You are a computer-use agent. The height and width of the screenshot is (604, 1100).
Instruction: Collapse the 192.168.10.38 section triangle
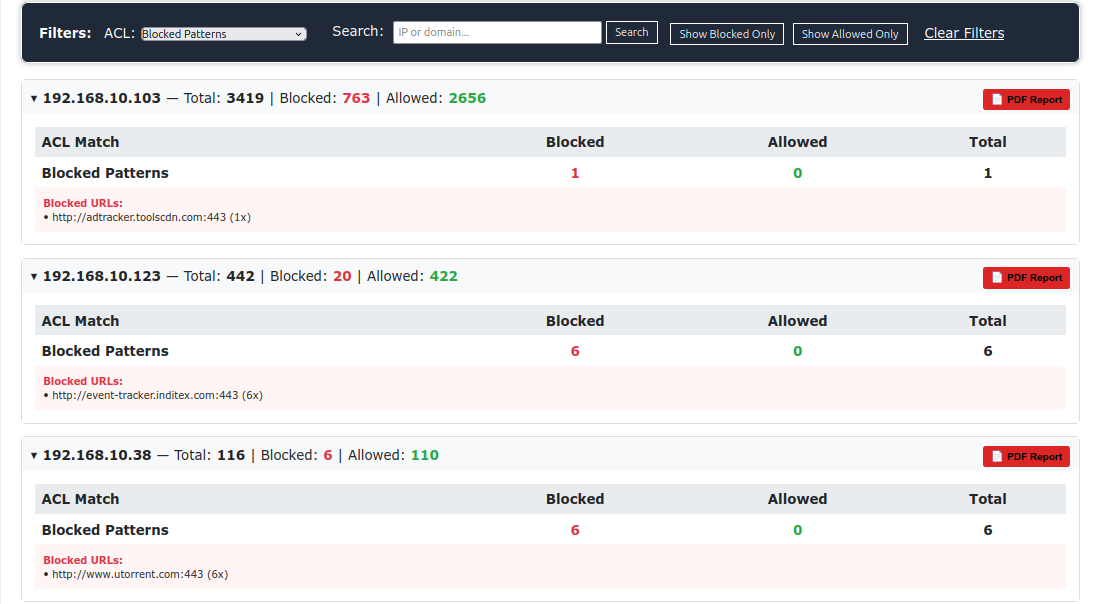click(34, 456)
